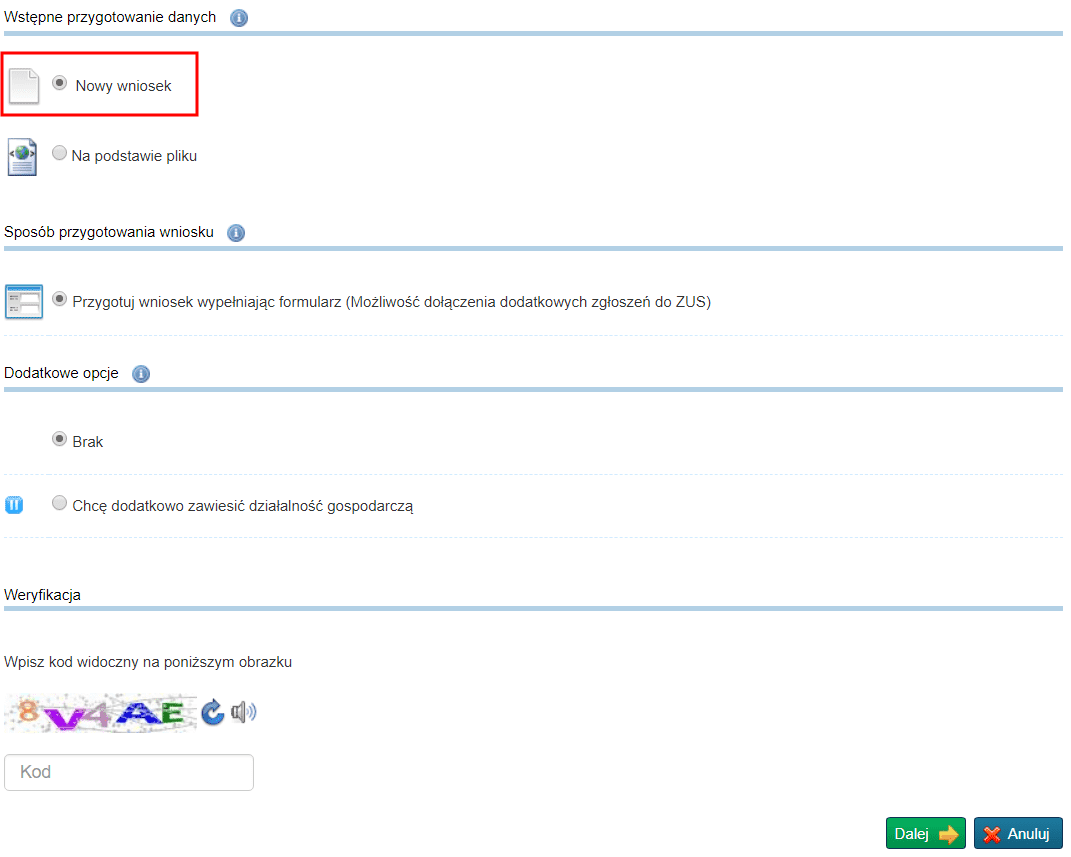Select the 'Przygotuj wniosek wypełniając formularz' radio button
Viewport: 1071px width, 857px height.
click(60, 299)
